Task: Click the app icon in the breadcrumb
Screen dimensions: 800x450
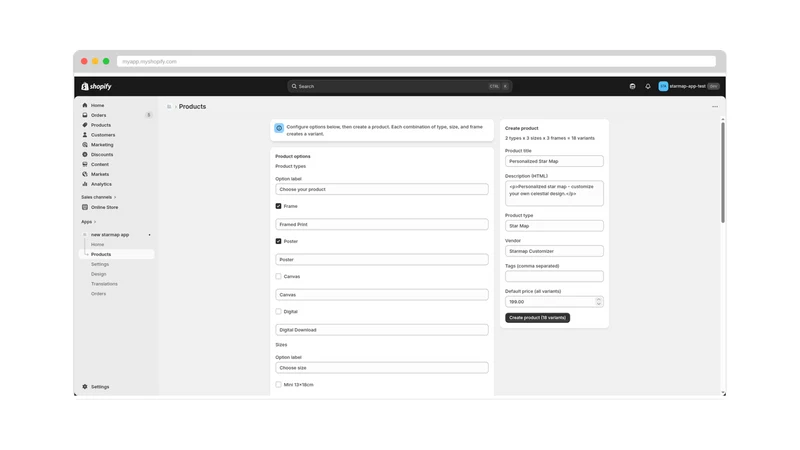Action: (169, 107)
